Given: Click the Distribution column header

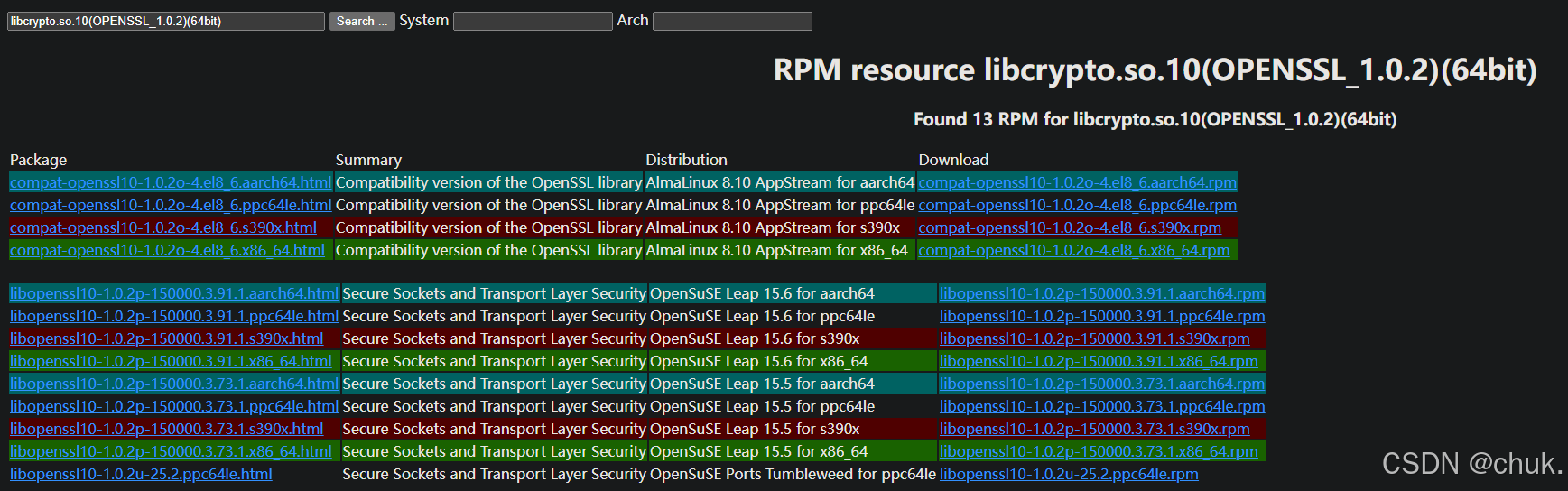Looking at the screenshot, I should [686, 160].
